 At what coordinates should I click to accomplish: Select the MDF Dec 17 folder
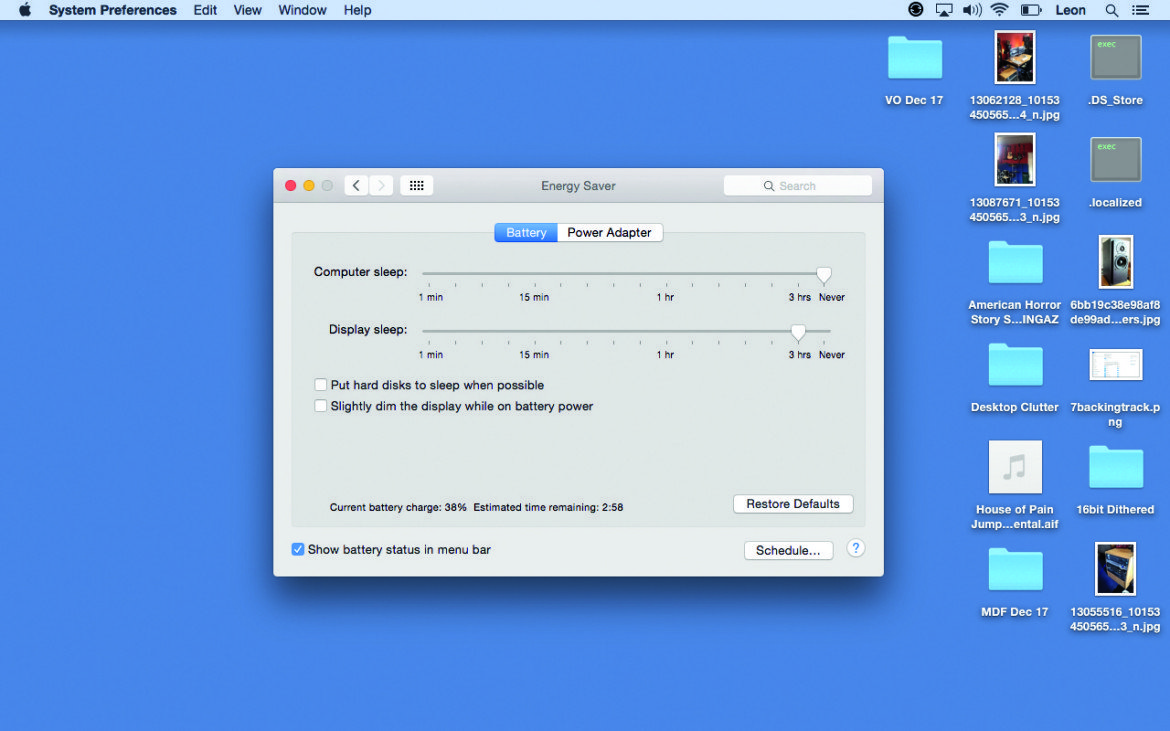(x=1015, y=569)
